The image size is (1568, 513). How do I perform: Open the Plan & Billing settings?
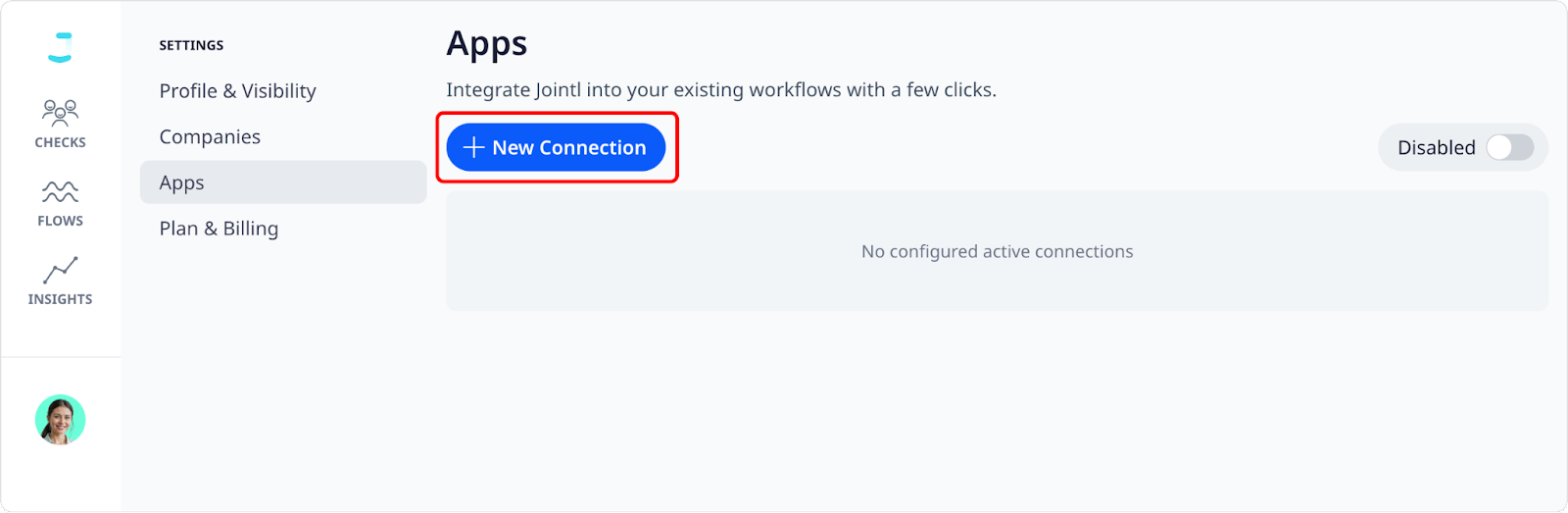click(x=219, y=229)
